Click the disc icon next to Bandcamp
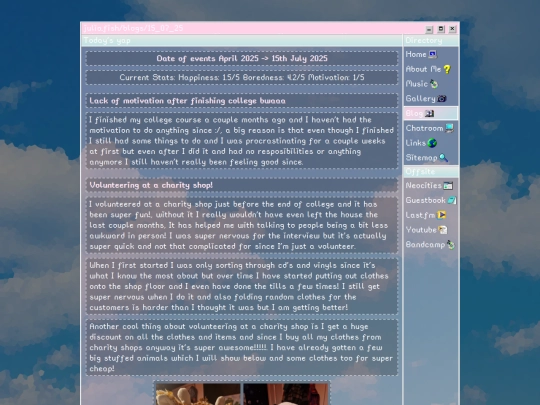This screenshot has width=540, height=405. pos(451,245)
